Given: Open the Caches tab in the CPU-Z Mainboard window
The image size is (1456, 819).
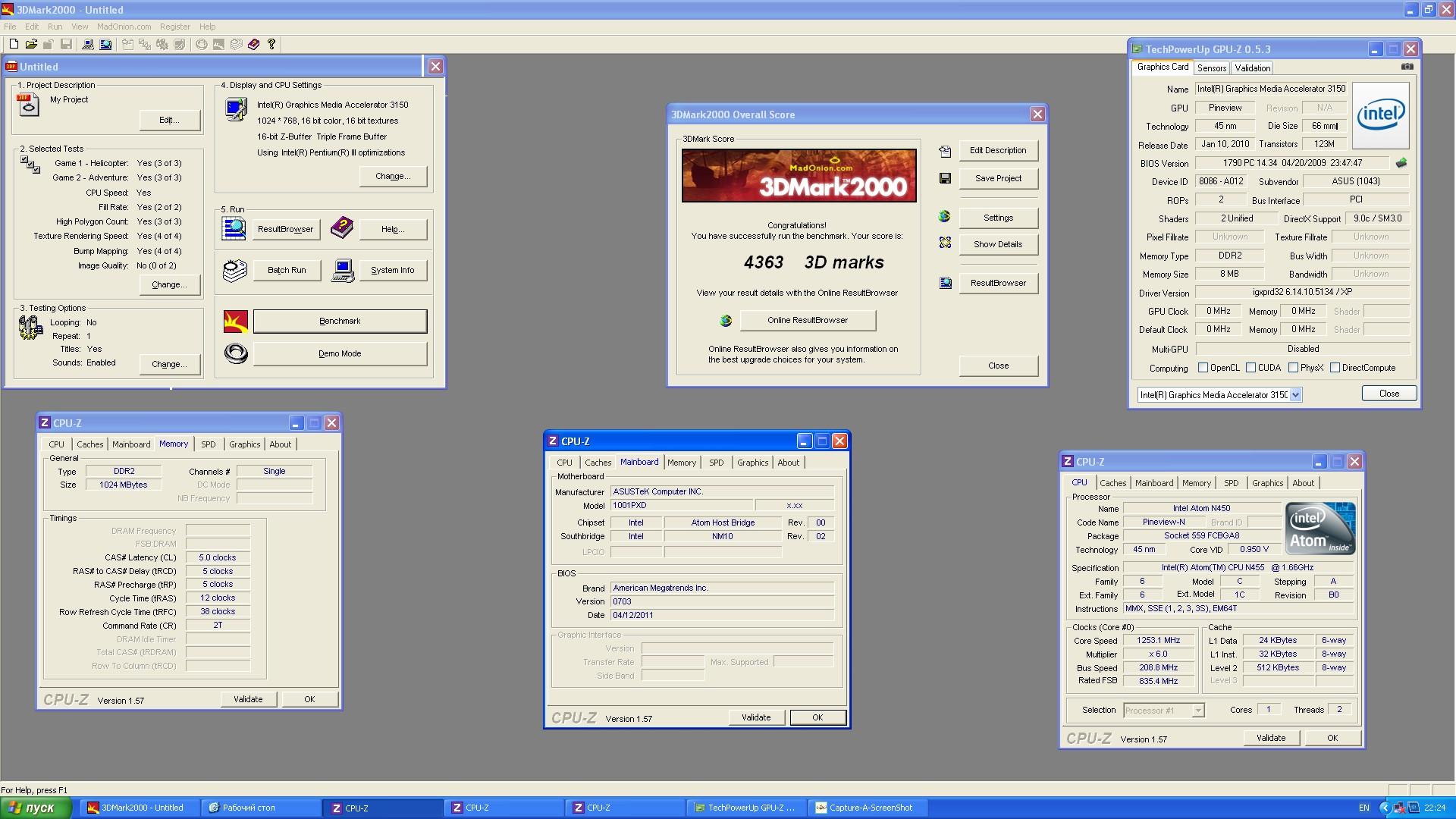Looking at the screenshot, I should click(x=598, y=463).
